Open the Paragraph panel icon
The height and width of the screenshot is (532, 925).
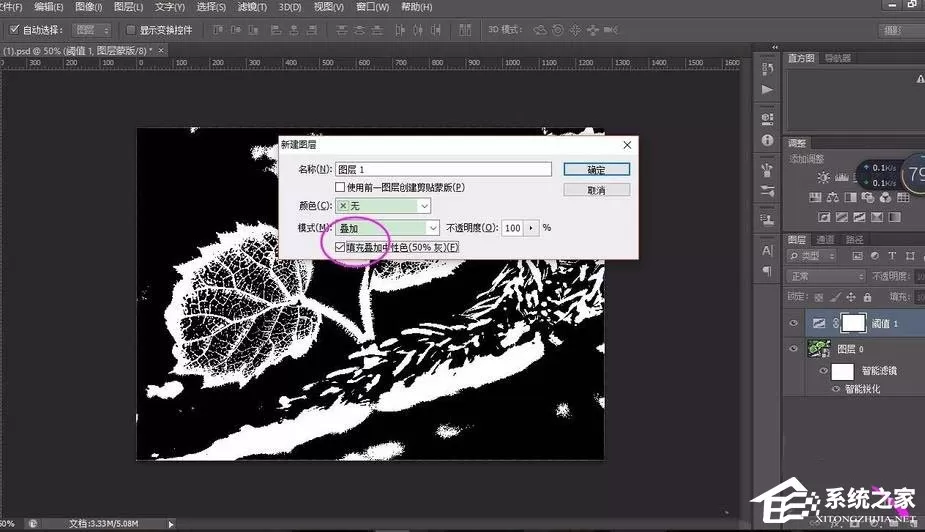[x=767, y=271]
